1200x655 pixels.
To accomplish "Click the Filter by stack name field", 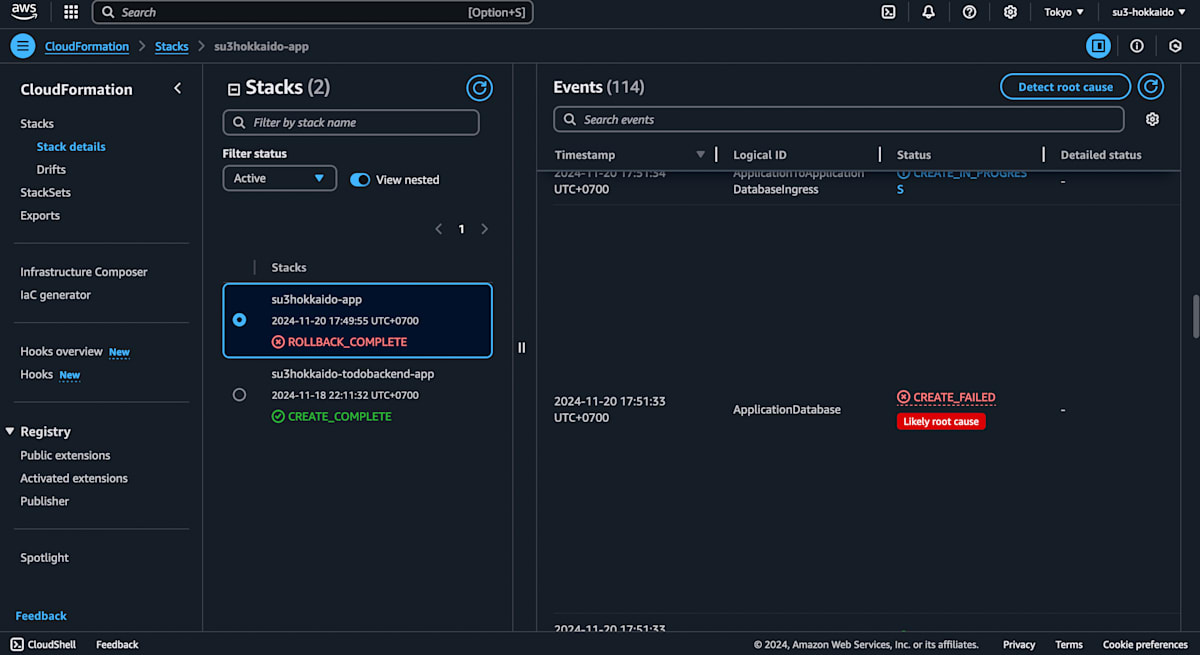I will coord(351,122).
